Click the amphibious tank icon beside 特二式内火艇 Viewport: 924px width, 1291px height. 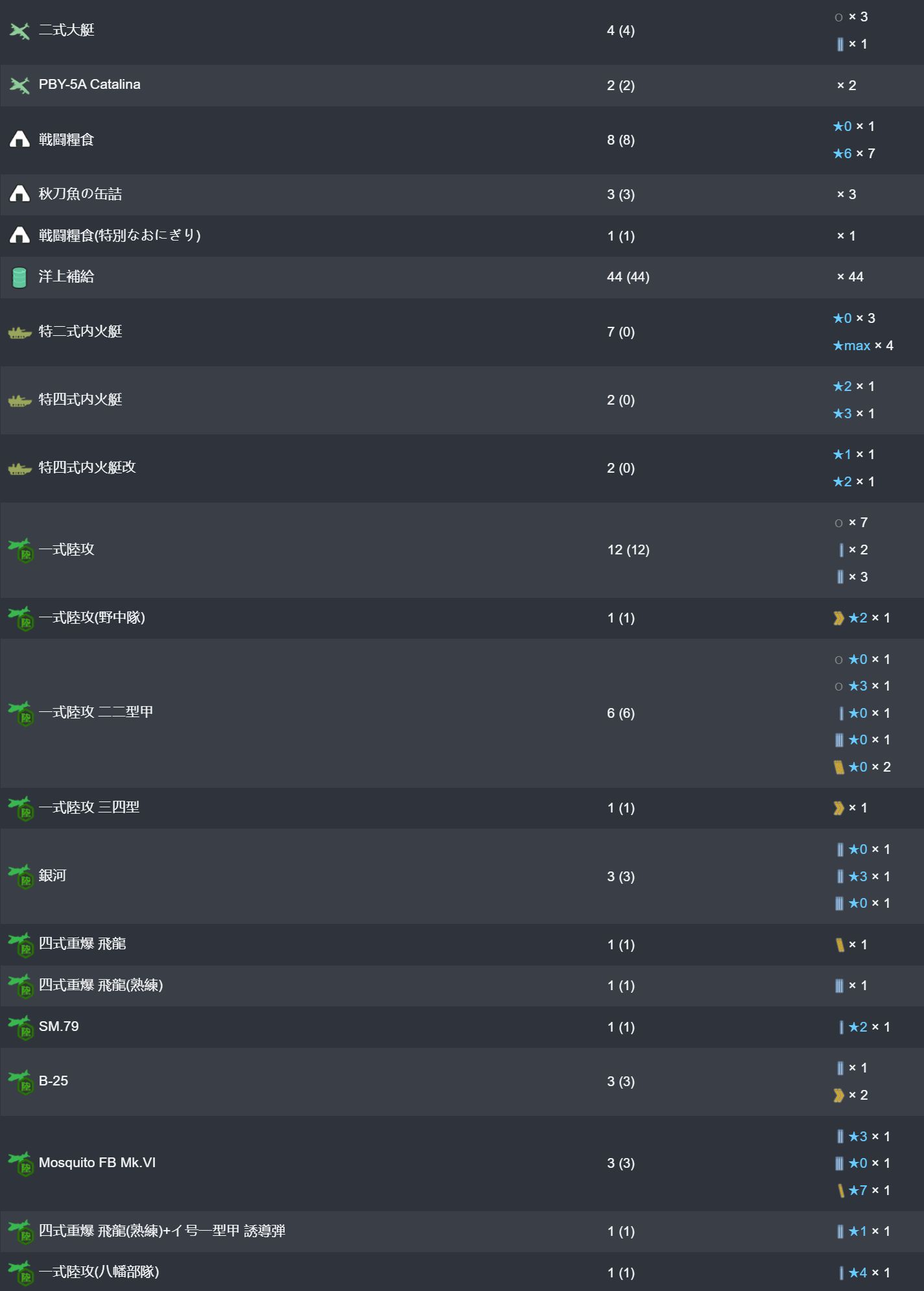click(20, 333)
